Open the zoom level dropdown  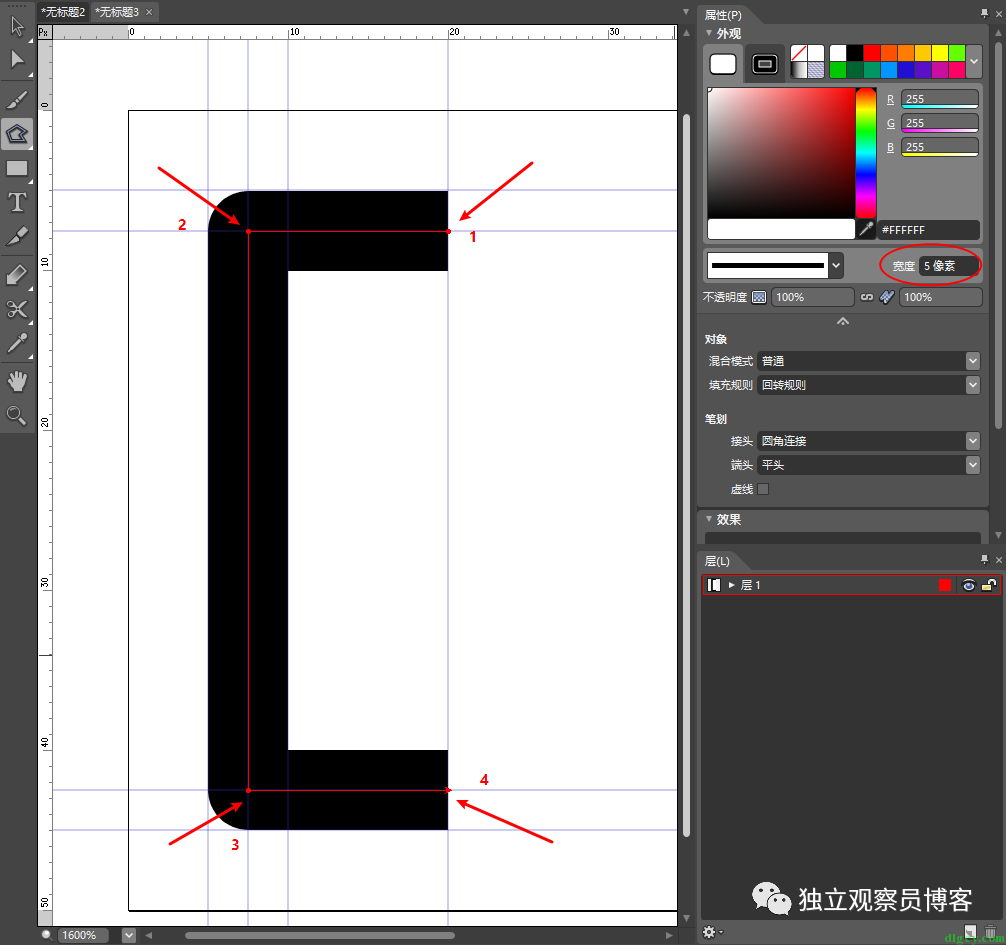(129, 935)
